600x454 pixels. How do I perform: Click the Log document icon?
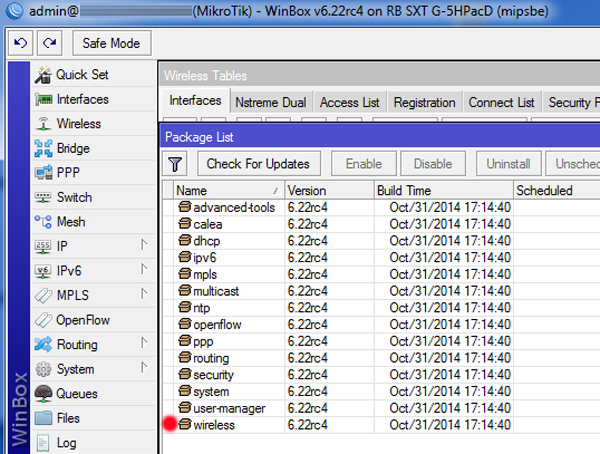(x=43, y=443)
